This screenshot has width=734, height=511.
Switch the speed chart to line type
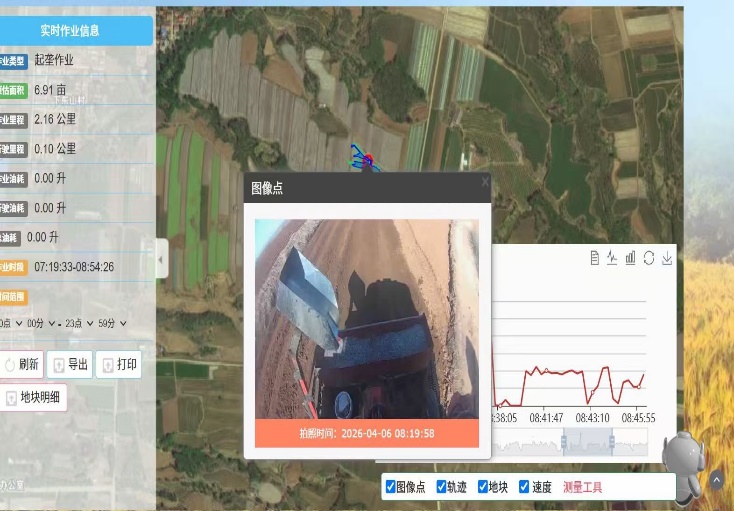point(612,258)
